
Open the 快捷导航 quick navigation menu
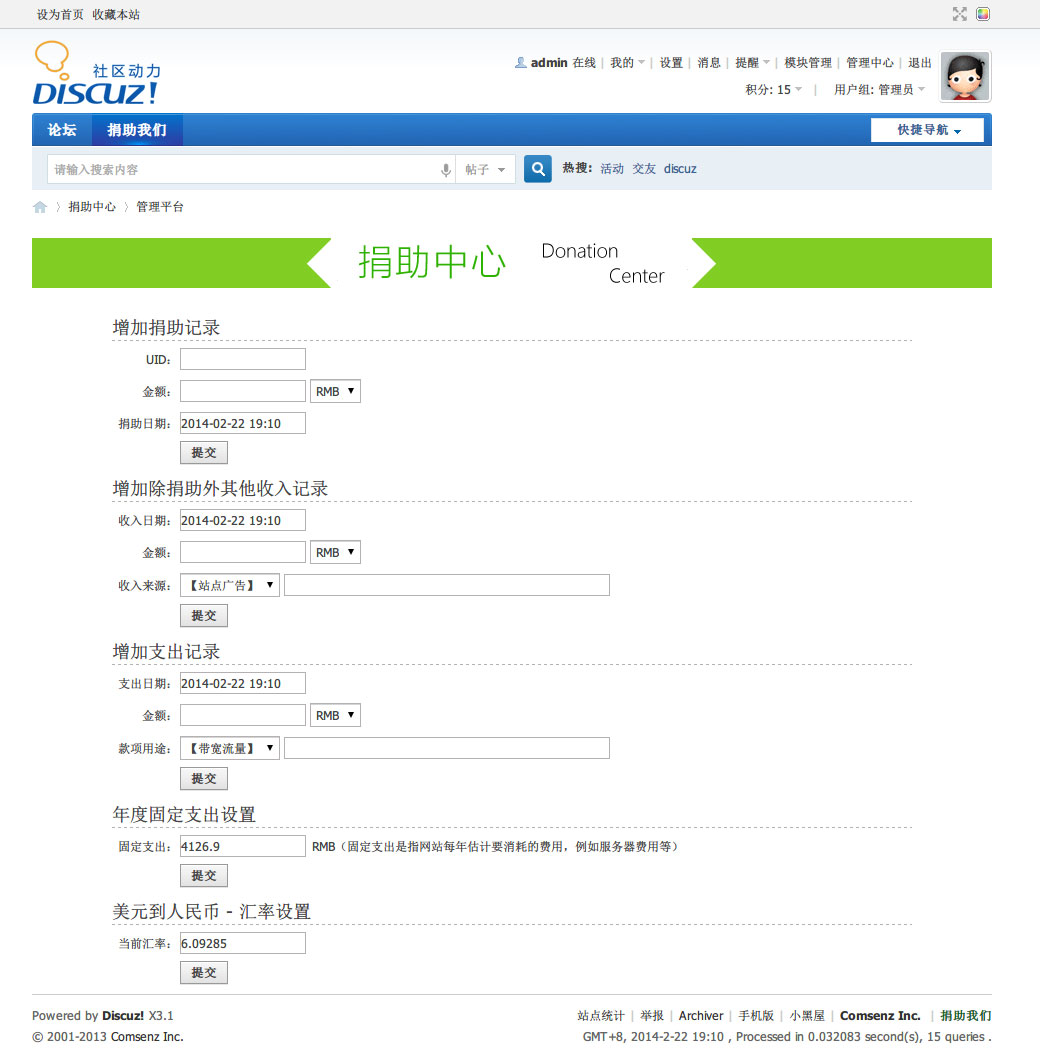click(x=928, y=130)
